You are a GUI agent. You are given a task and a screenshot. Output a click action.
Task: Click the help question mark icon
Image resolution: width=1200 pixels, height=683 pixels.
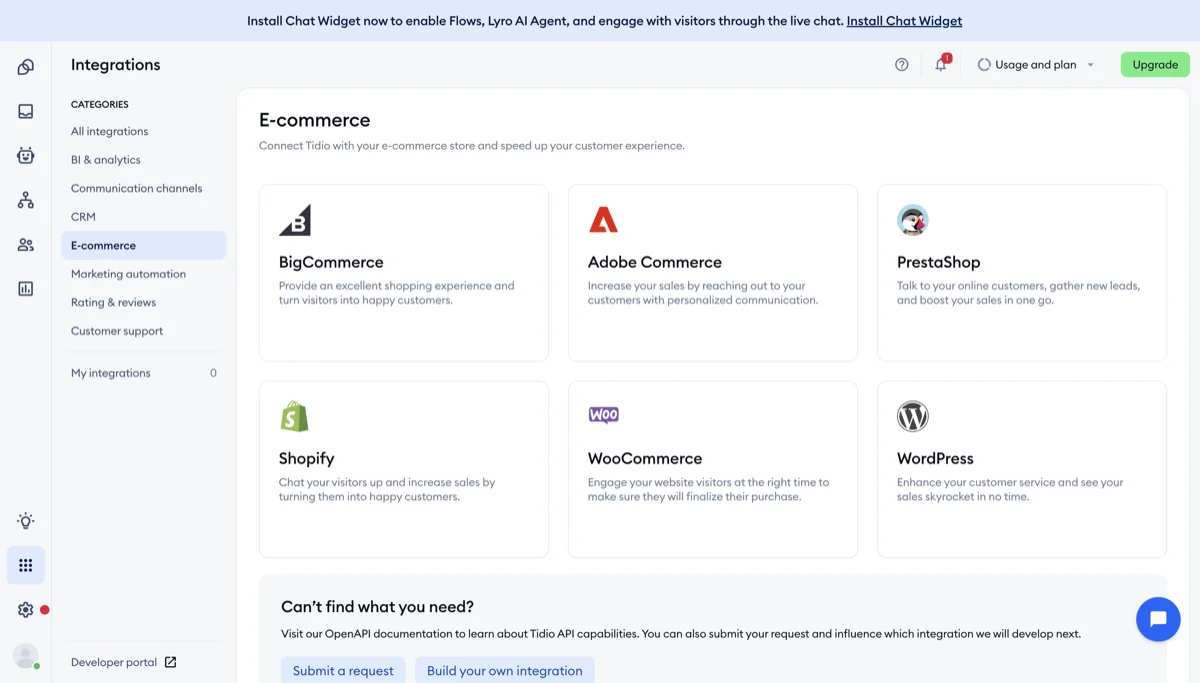pos(902,64)
